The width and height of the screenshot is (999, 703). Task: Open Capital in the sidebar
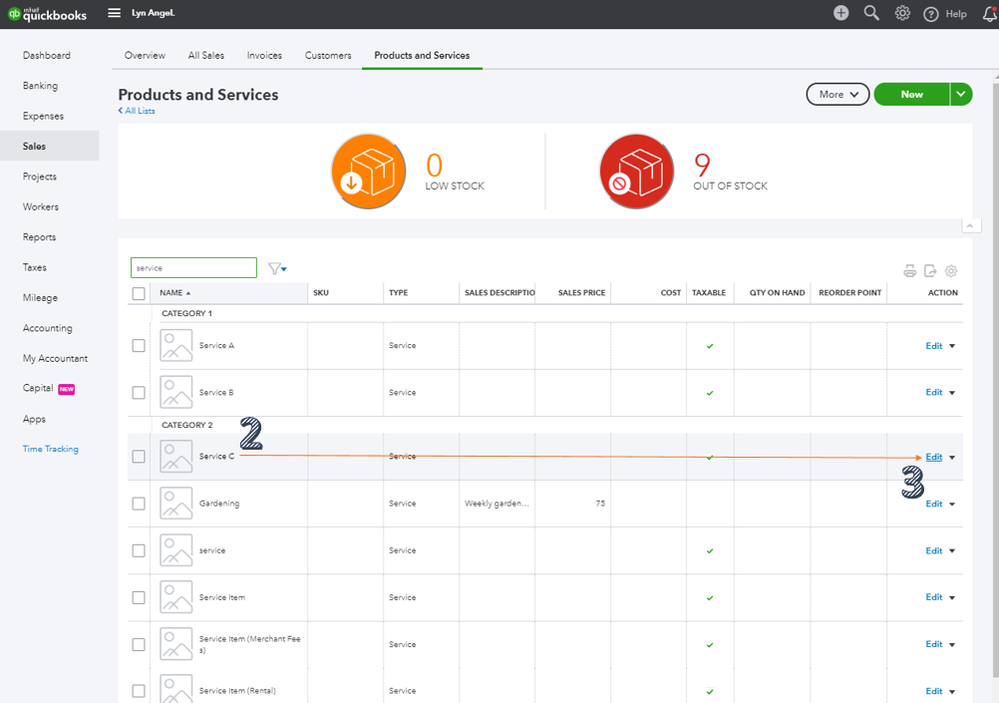click(x=38, y=388)
